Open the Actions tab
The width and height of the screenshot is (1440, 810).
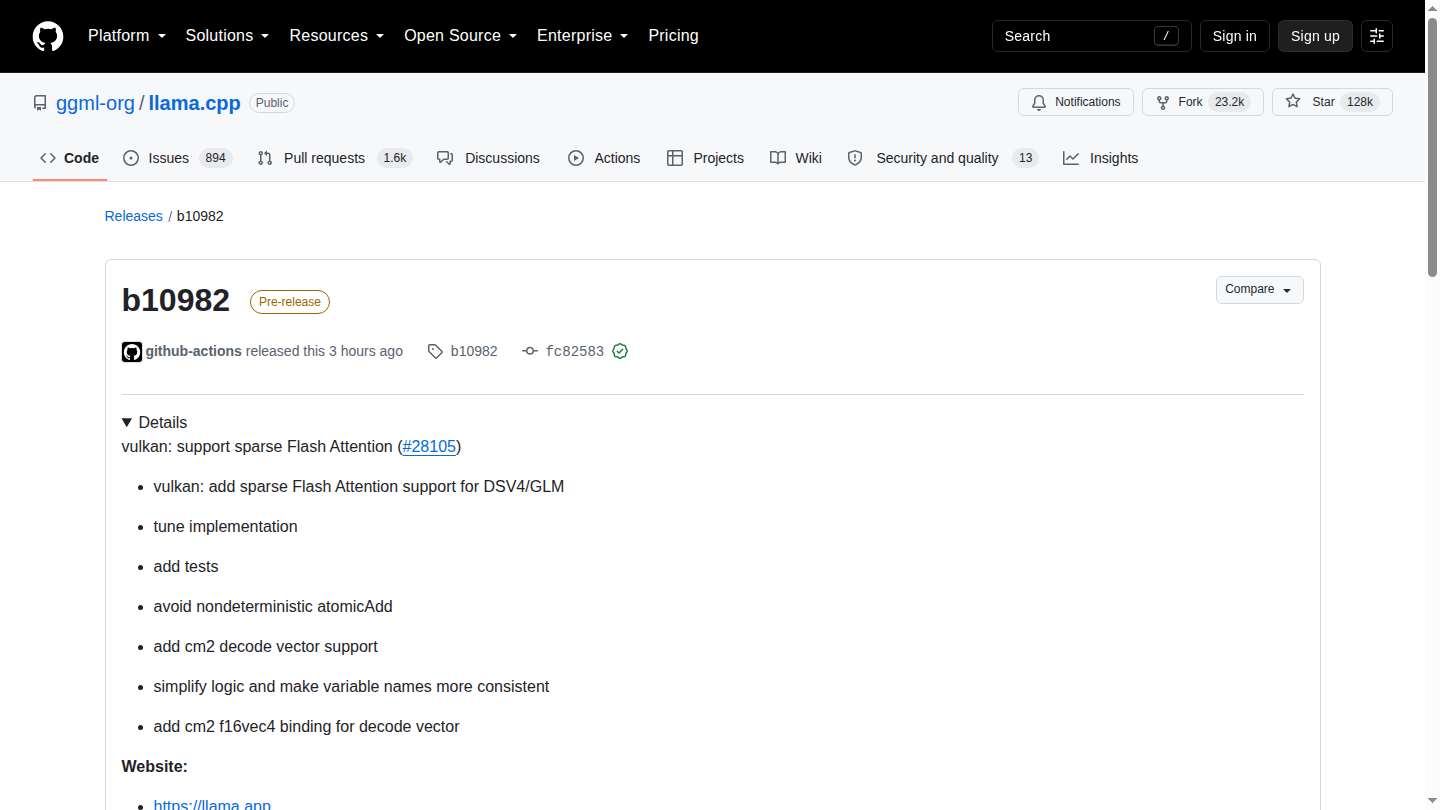(604, 158)
